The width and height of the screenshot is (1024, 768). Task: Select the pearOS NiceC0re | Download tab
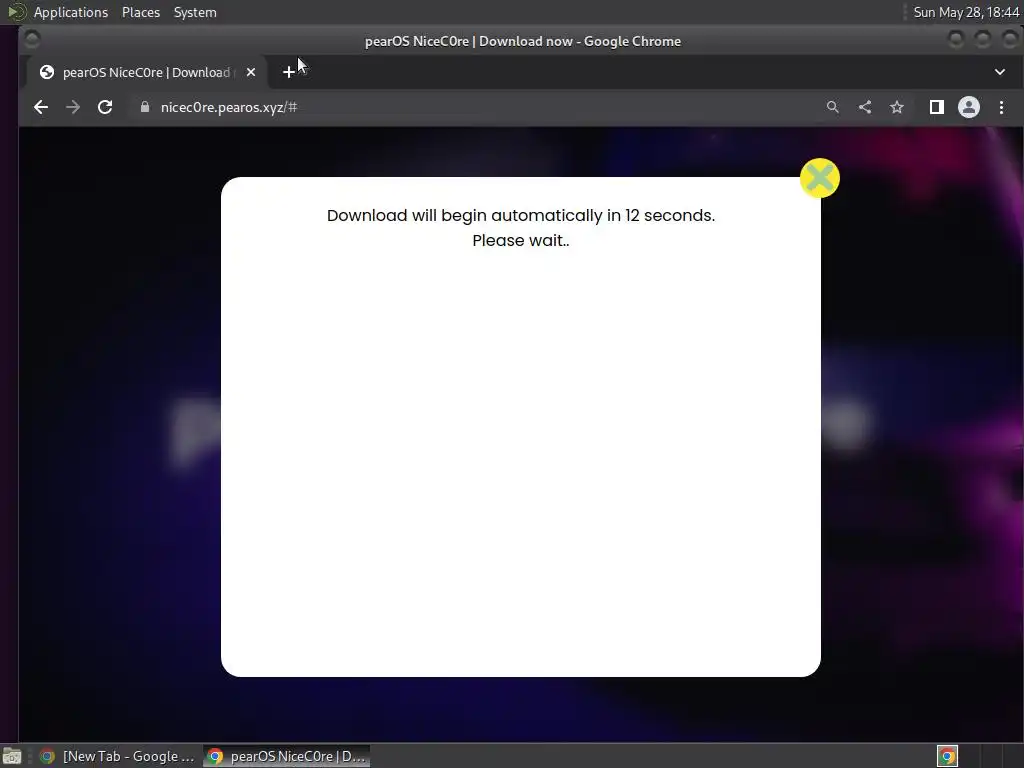click(147, 72)
